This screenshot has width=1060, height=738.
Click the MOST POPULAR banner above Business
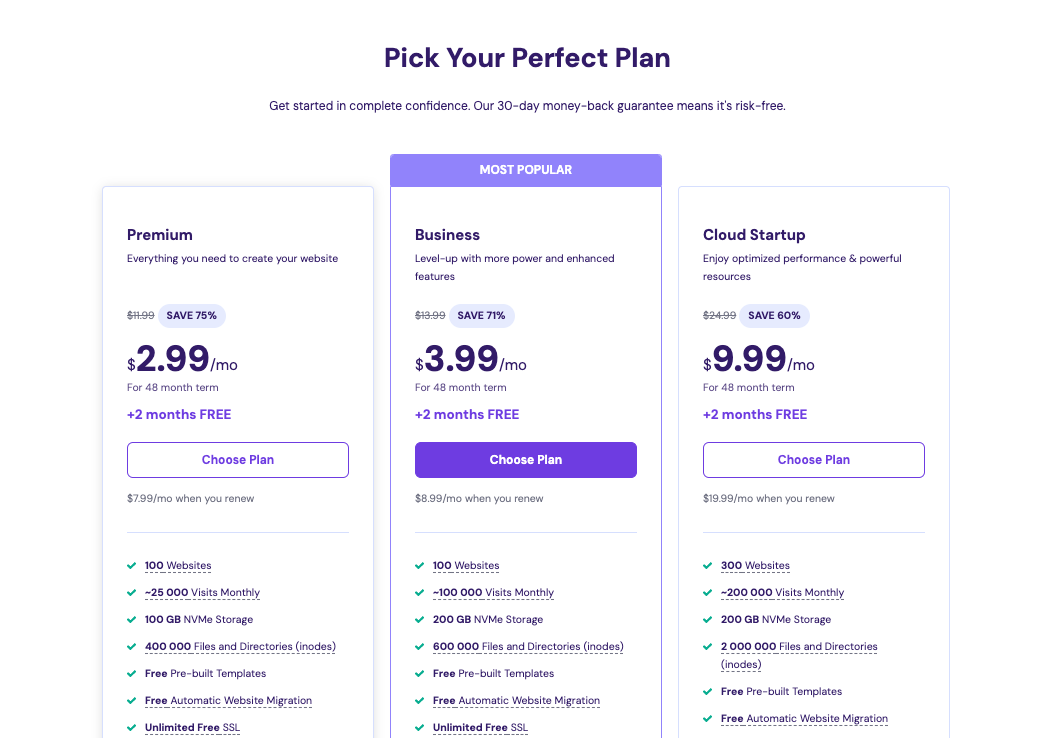pos(525,170)
